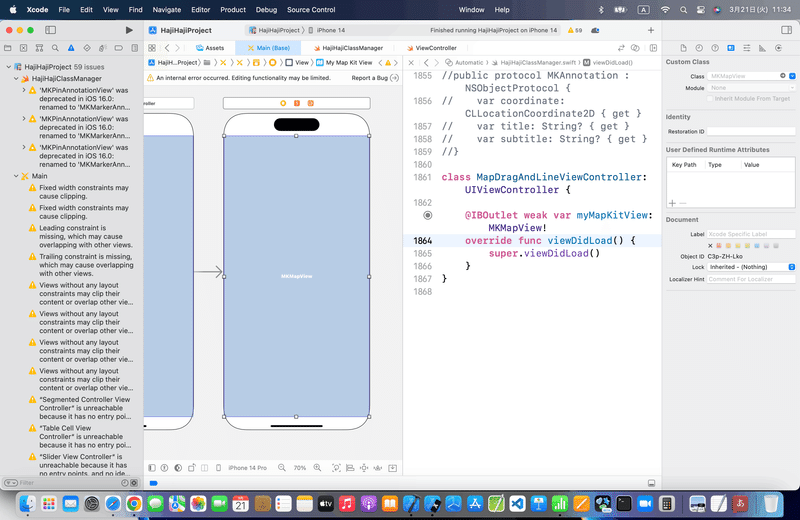This screenshot has height=520, width=800.
Task: Open the Test navigator diamond icon
Action: tap(87, 48)
